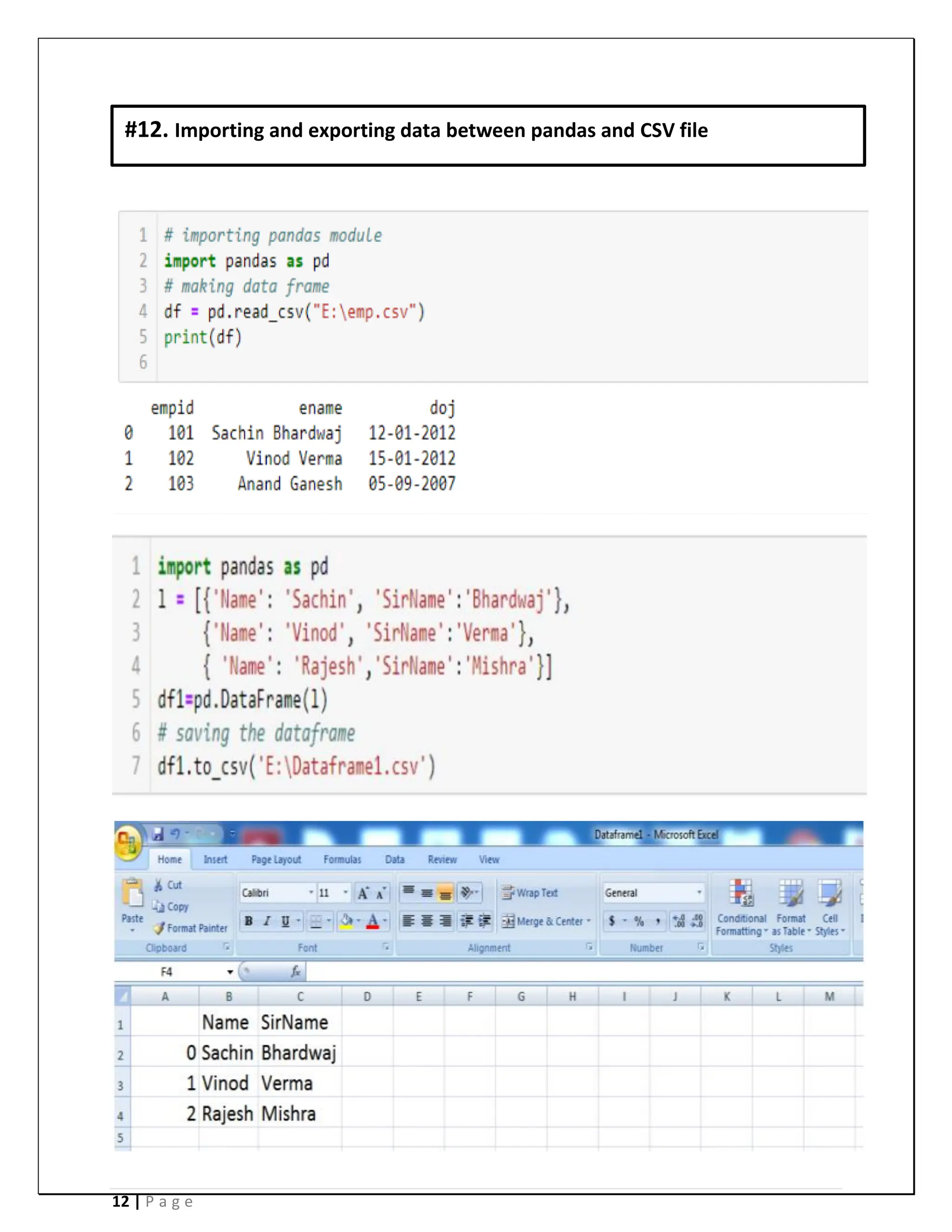Click the Save icon in quick access toolbar

158,834
